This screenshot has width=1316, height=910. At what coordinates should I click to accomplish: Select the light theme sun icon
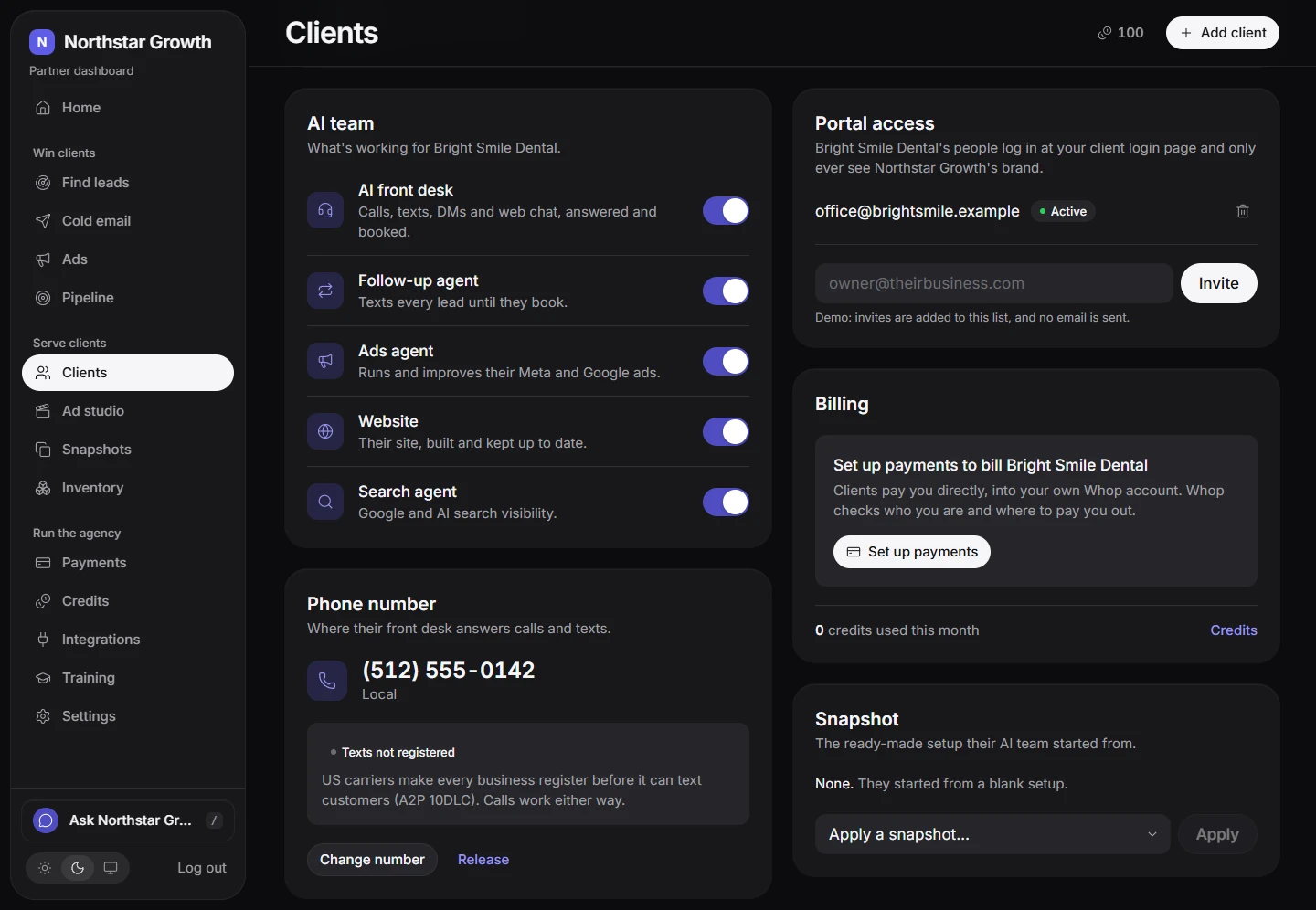pyautogui.click(x=45, y=868)
